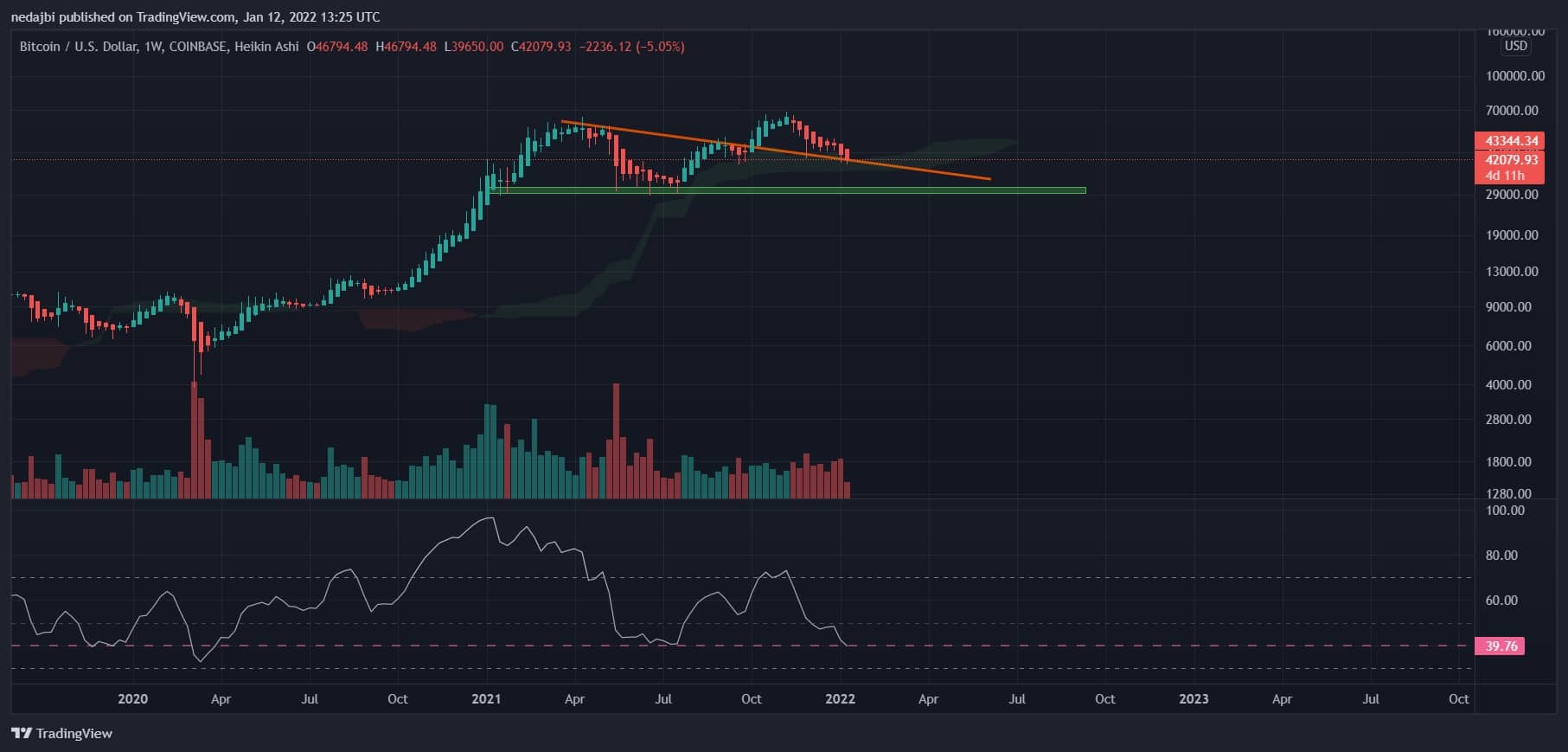Viewport: 1568px width, 752px height.
Task: Click the TradingView logo at bottom left
Action: point(61,733)
